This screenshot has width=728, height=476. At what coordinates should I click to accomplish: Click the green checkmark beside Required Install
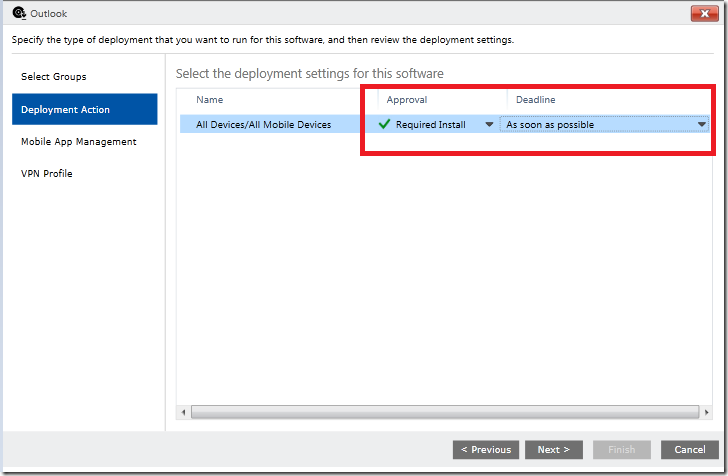point(384,124)
